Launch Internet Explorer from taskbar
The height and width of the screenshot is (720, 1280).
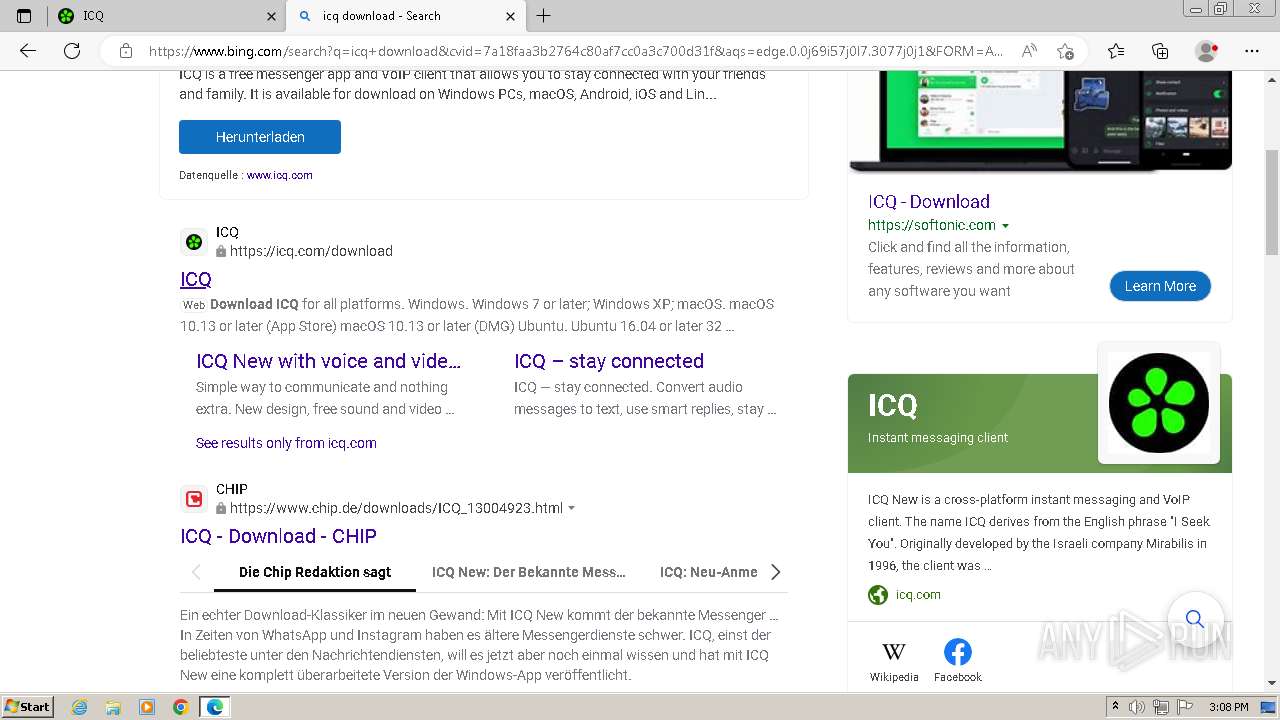click(x=79, y=707)
